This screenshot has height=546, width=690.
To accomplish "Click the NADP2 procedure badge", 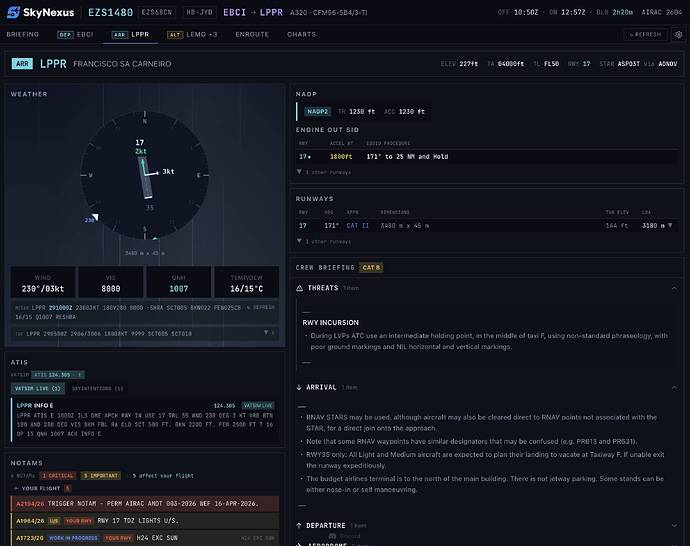I will [x=317, y=112].
